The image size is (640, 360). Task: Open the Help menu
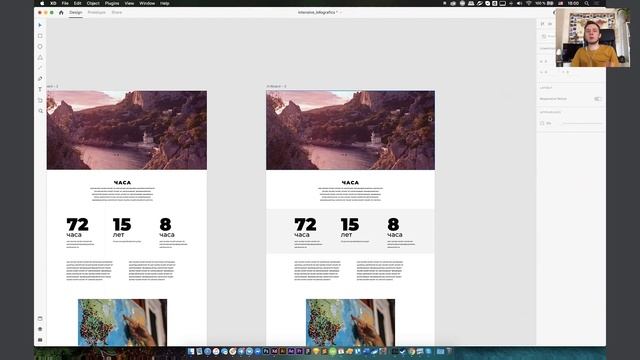(164, 3)
